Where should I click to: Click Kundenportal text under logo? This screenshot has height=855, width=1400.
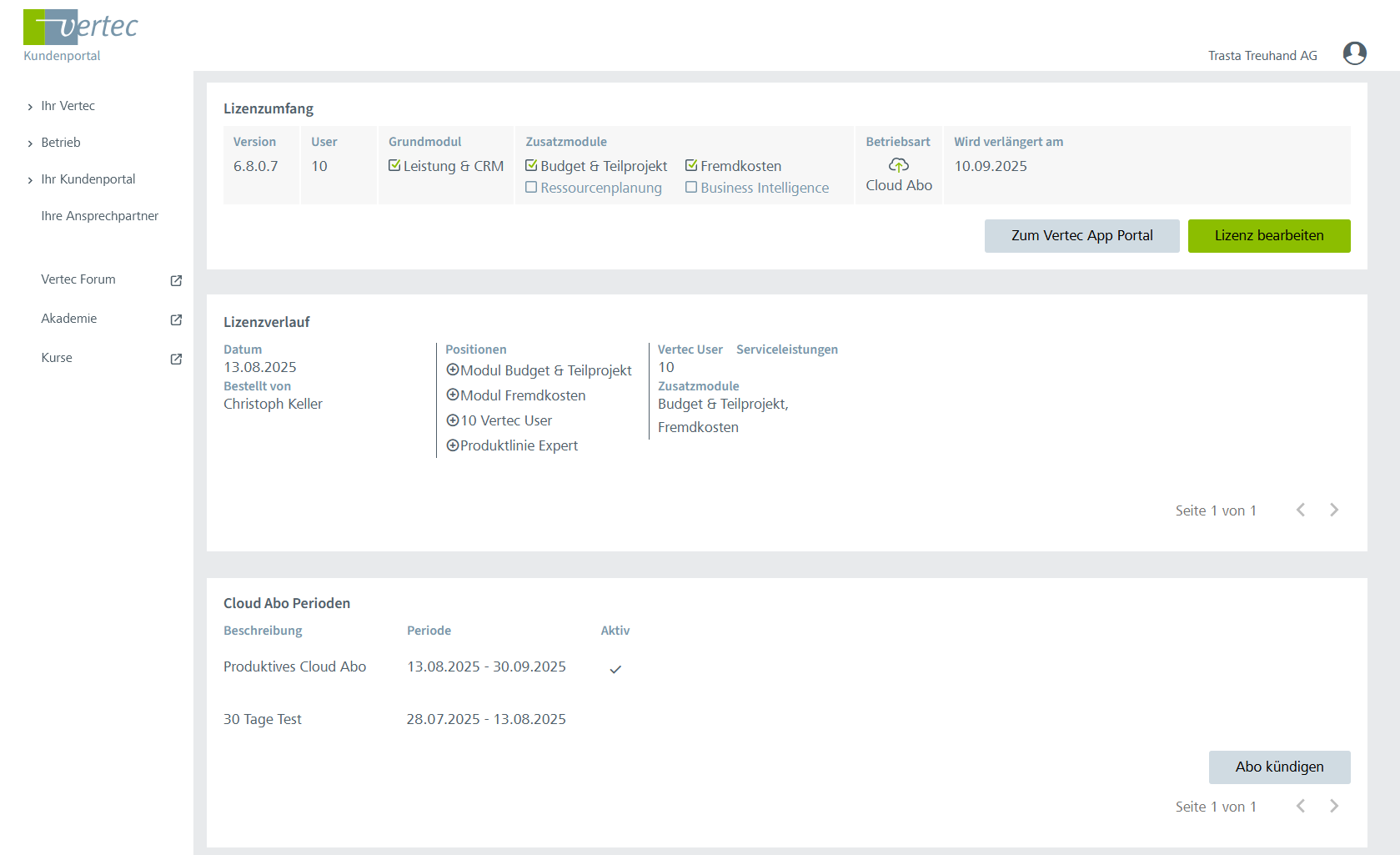tap(62, 56)
